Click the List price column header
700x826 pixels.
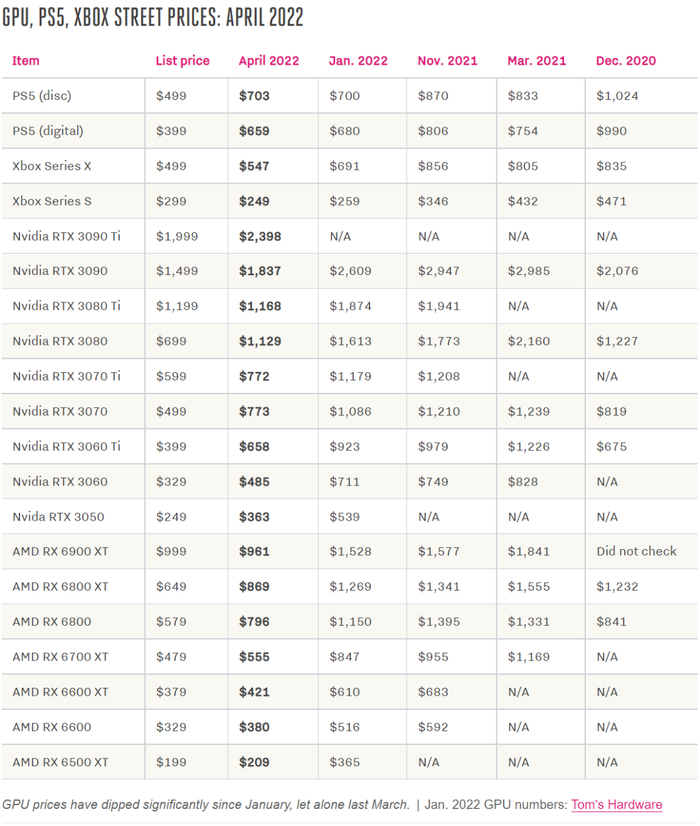(182, 61)
